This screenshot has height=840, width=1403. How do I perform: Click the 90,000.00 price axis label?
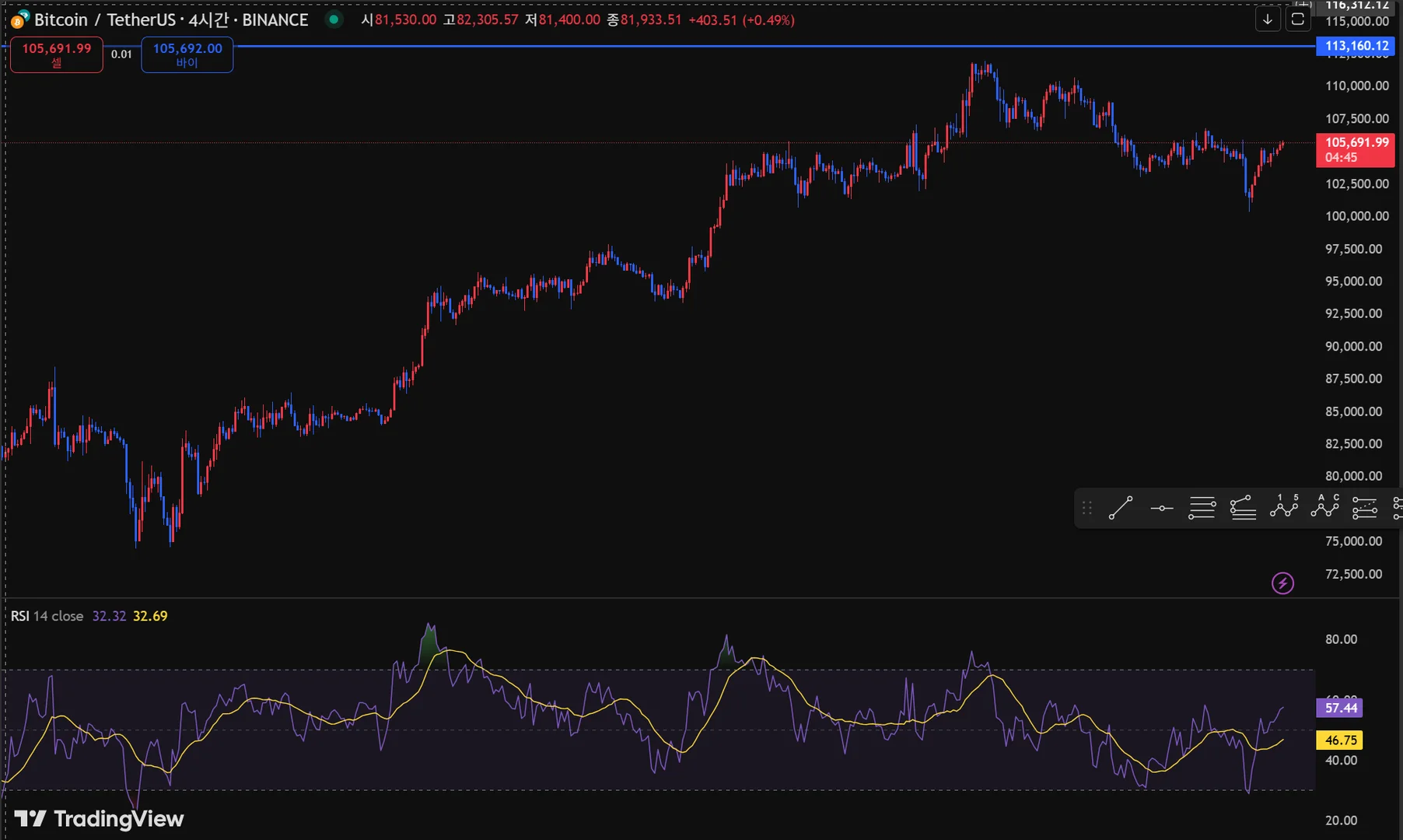tap(1354, 346)
